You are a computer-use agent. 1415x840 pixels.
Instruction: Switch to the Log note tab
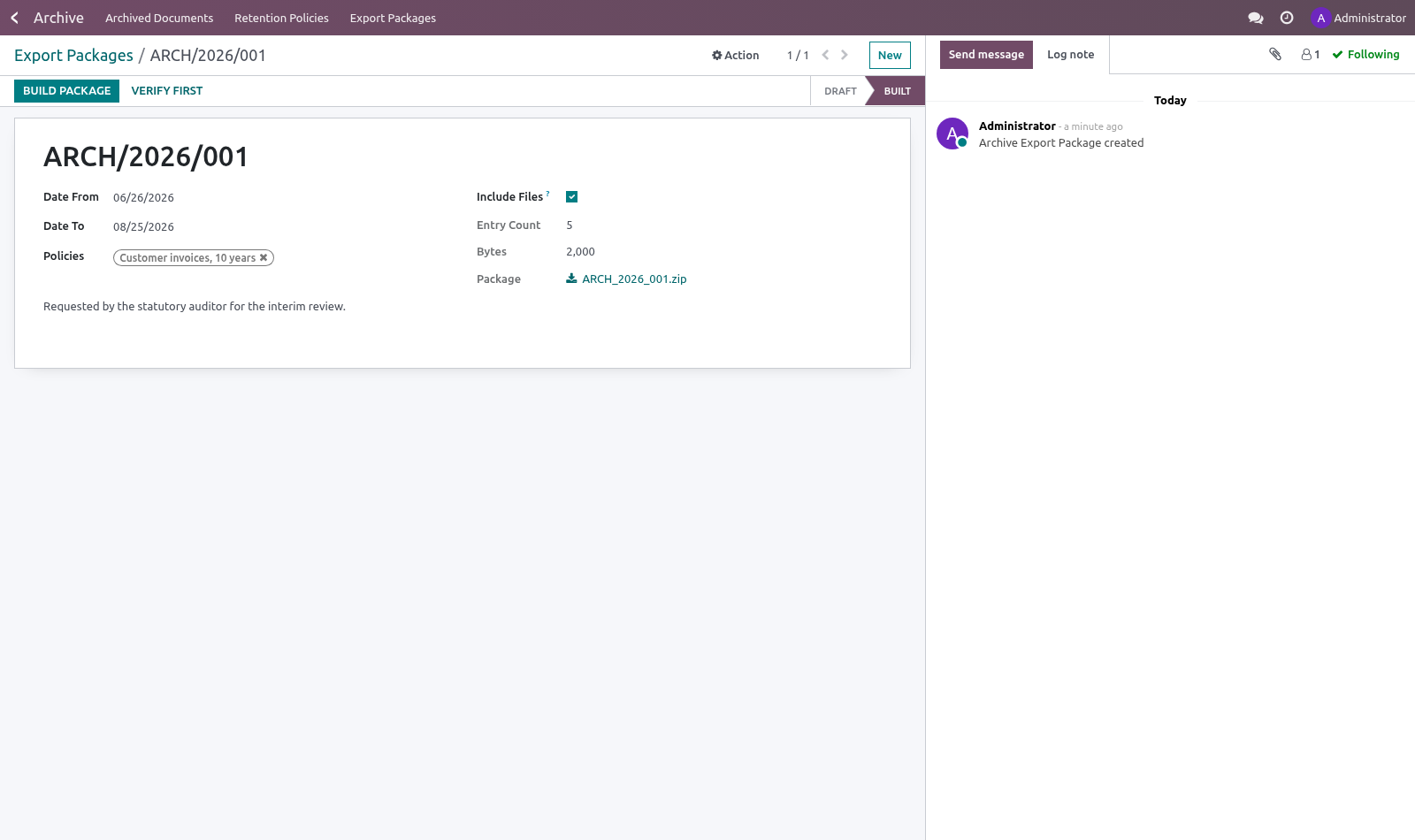[x=1070, y=55]
